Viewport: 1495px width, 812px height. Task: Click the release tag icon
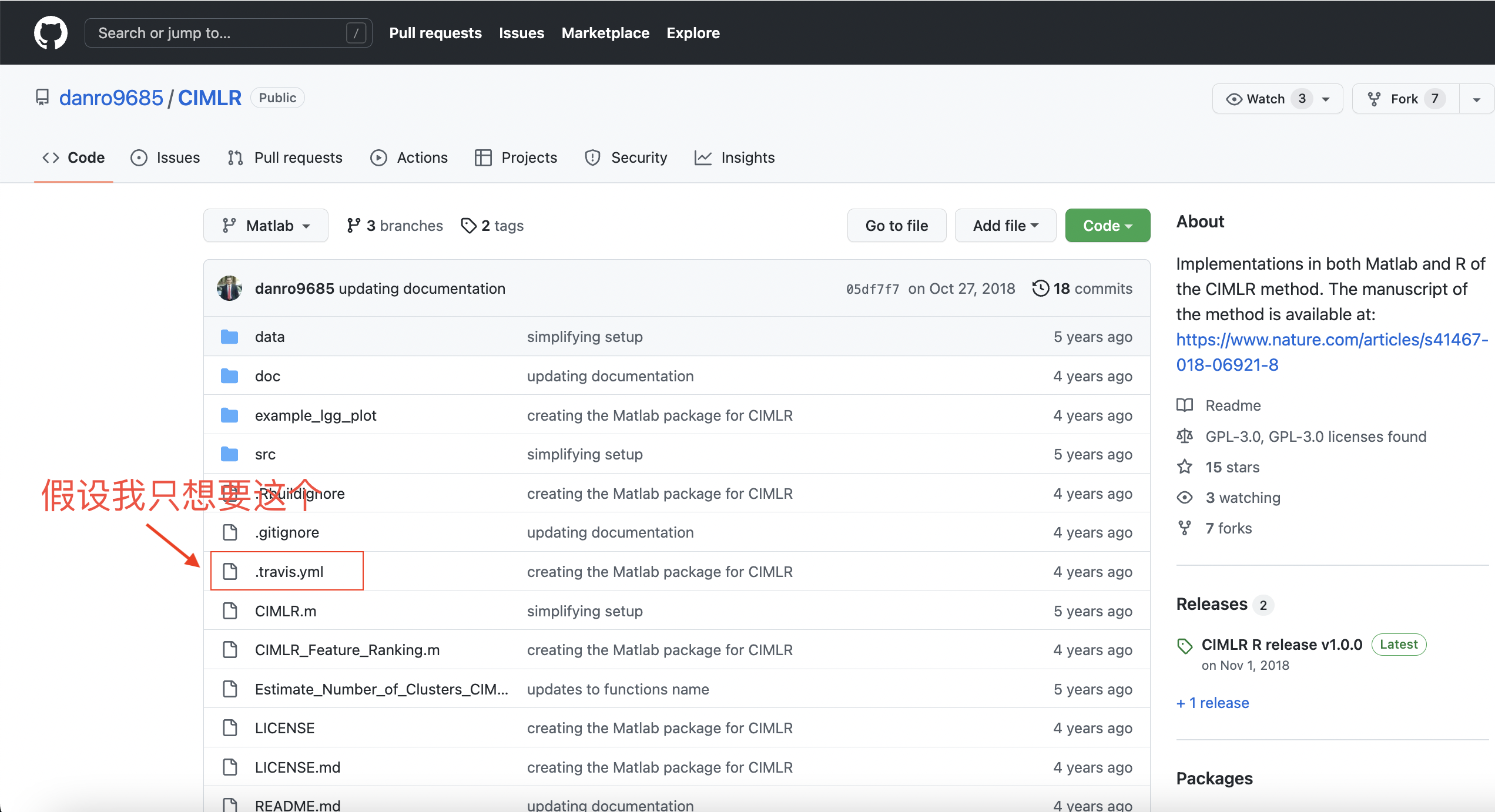point(1185,646)
